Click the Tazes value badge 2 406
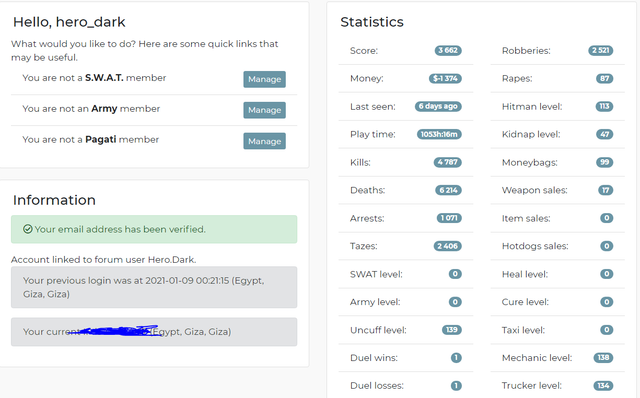The image size is (640, 398). 447,246
